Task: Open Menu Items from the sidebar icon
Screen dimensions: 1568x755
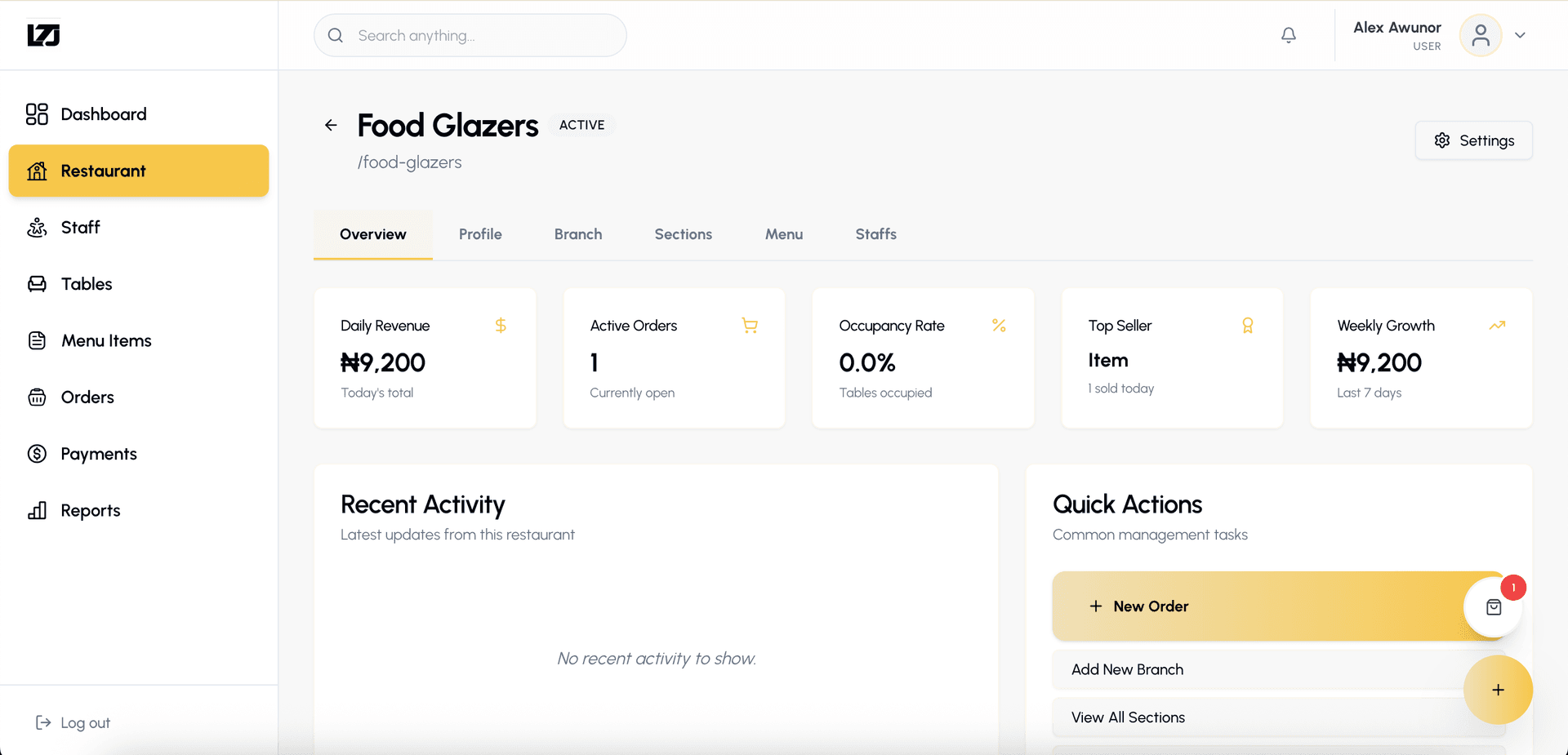Action: 37,340
